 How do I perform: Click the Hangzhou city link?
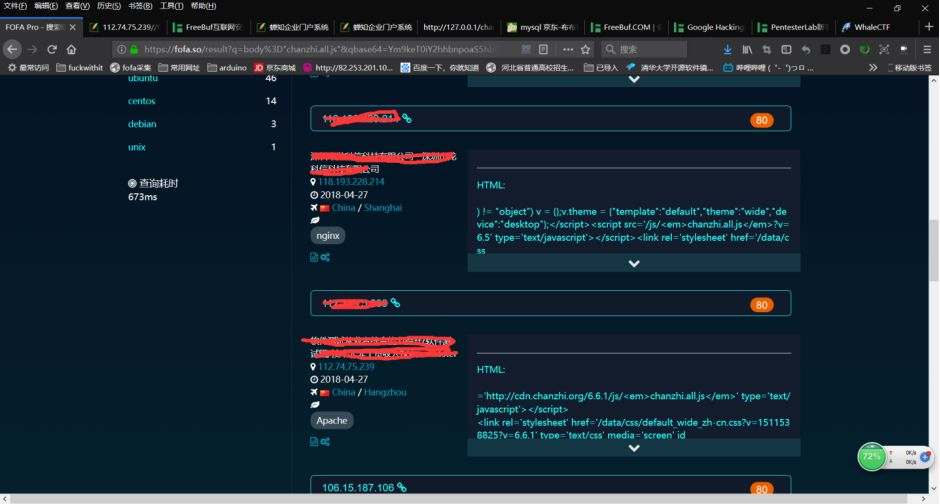385,392
